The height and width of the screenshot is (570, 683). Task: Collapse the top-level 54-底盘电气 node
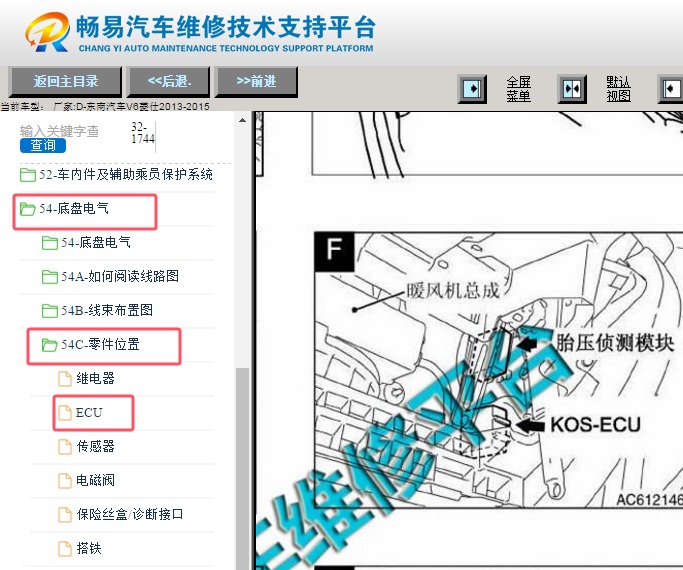(x=74, y=209)
